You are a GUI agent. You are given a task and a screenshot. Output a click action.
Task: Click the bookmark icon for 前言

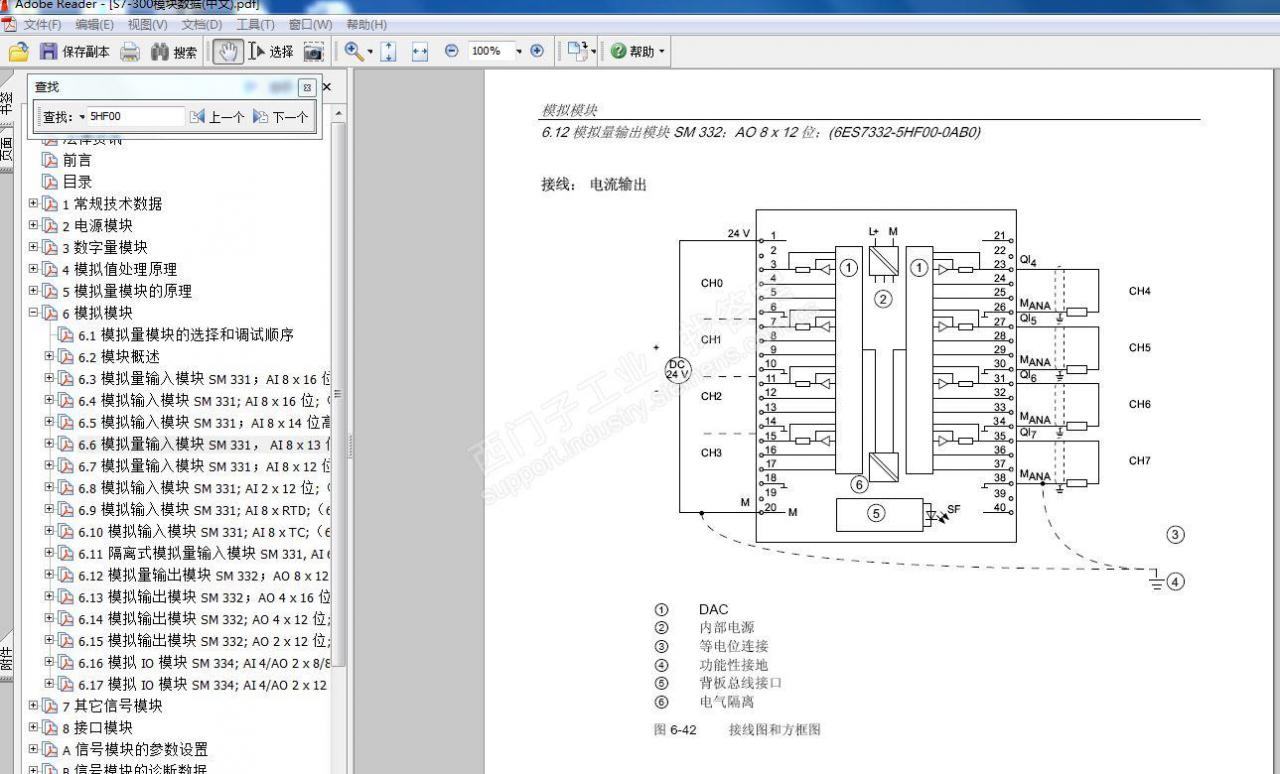click(49, 160)
